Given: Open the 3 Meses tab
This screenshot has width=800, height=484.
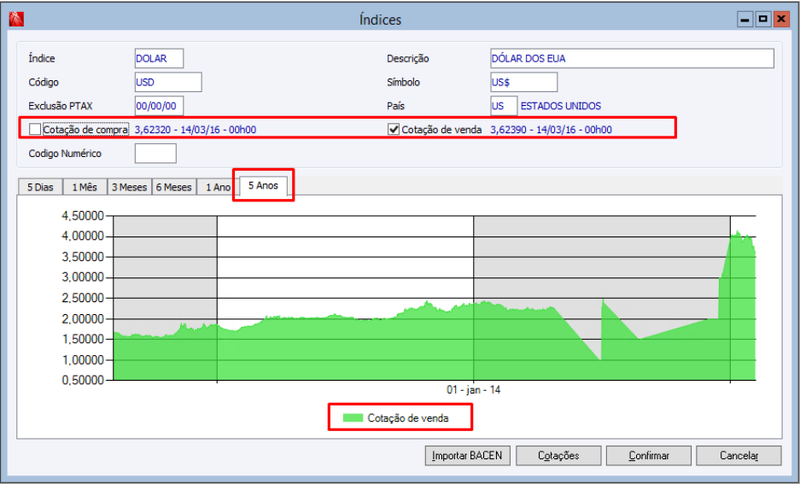Looking at the screenshot, I should pos(129,187).
